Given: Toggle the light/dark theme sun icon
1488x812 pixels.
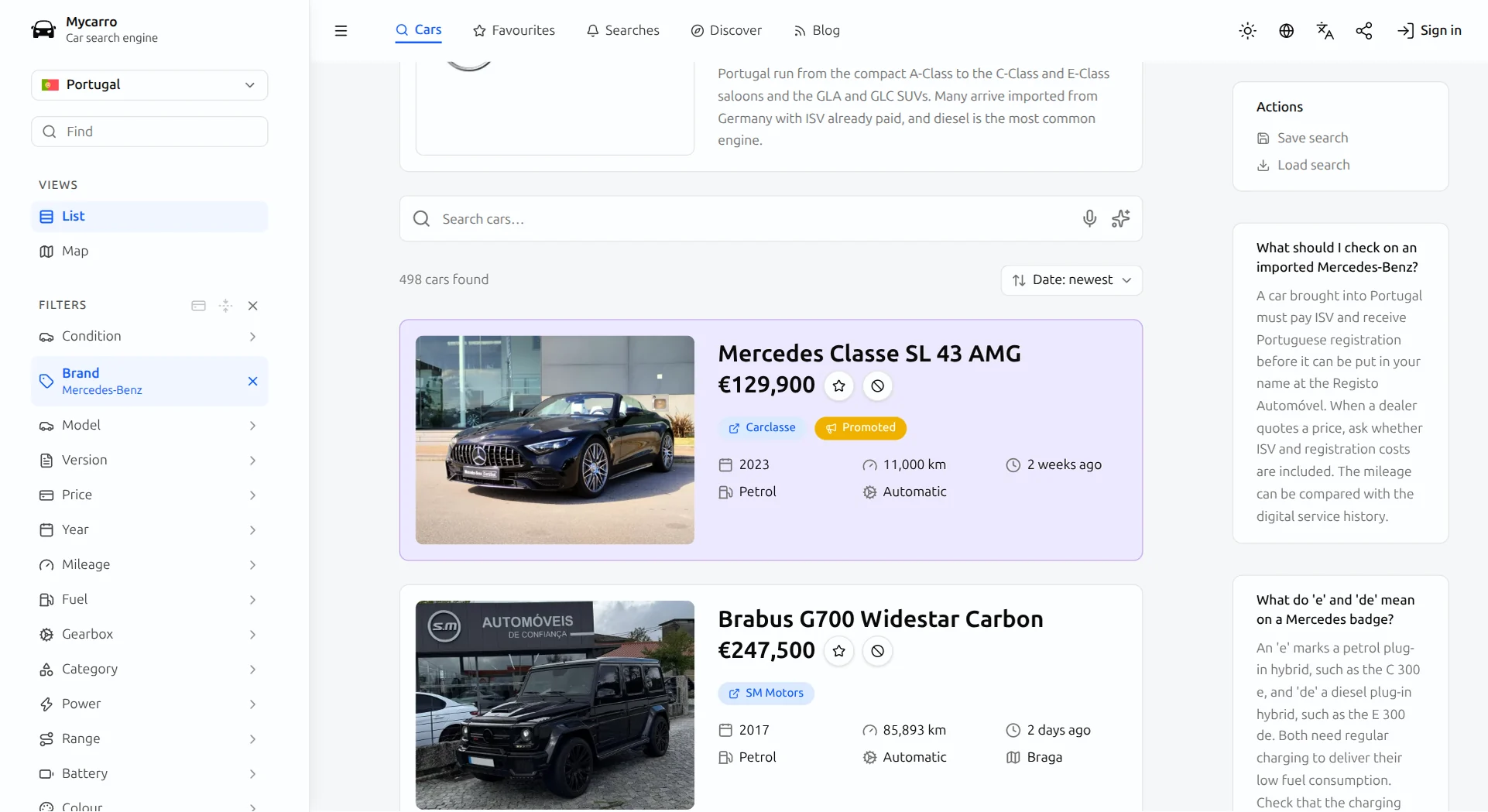Looking at the screenshot, I should [1247, 31].
